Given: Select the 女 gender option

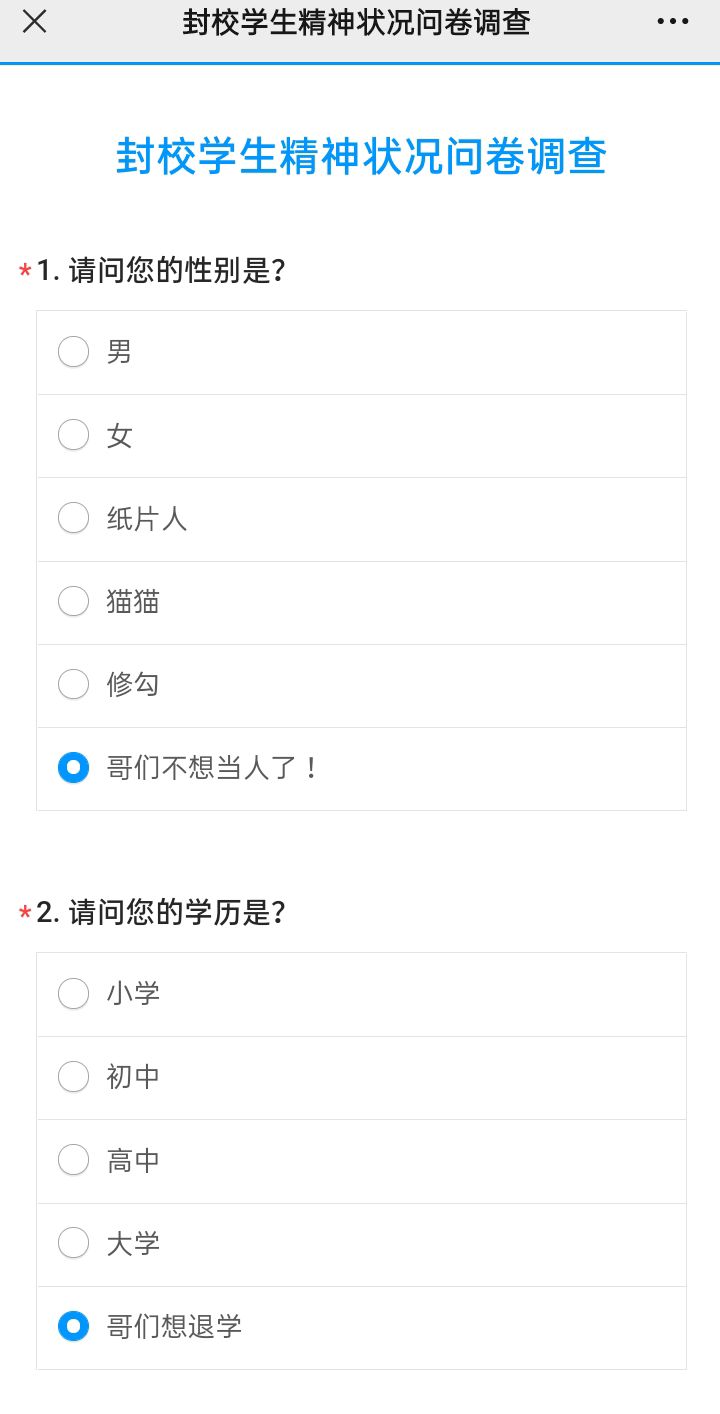Looking at the screenshot, I should coord(73,435).
